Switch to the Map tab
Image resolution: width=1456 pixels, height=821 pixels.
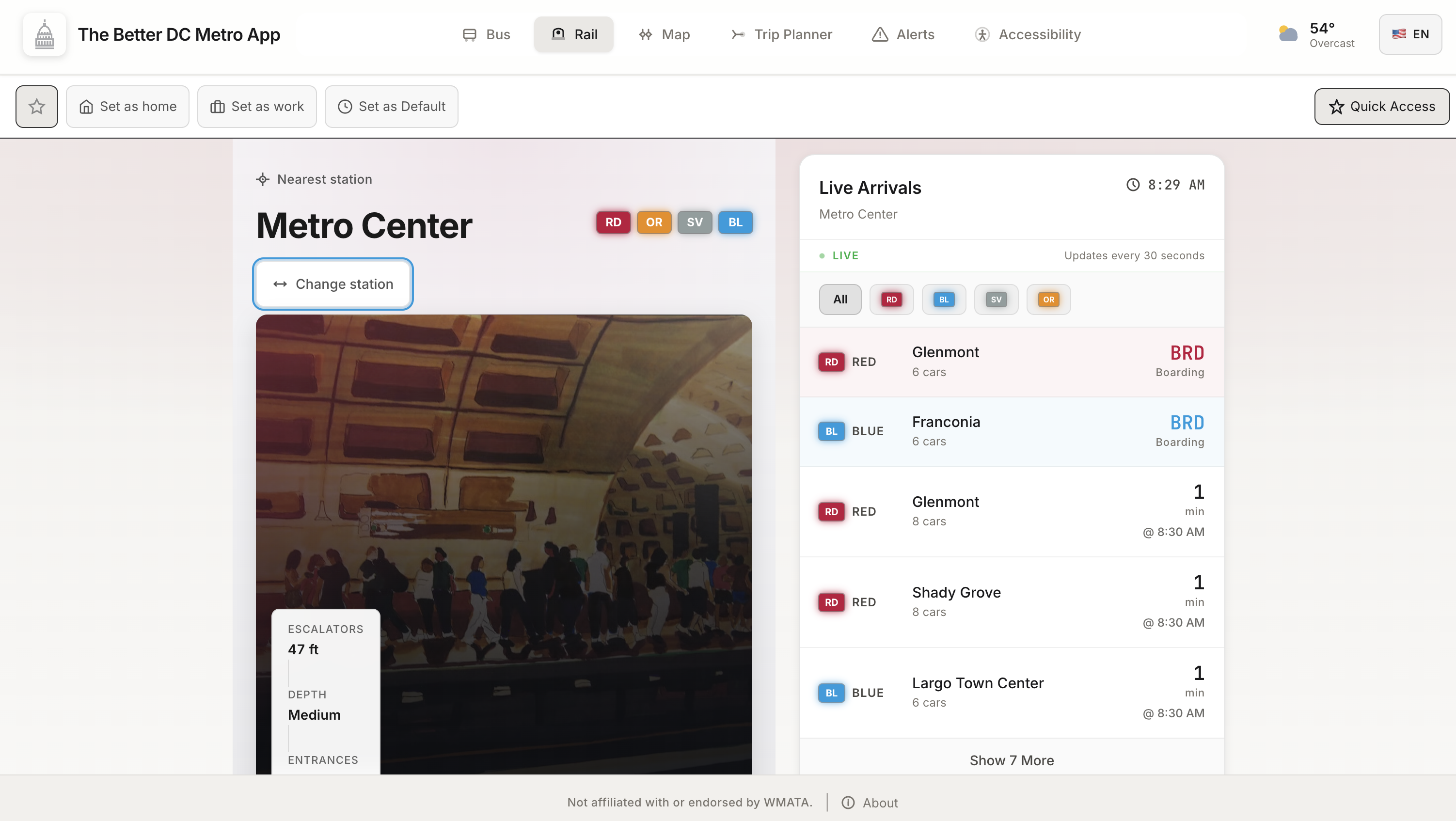pos(664,34)
